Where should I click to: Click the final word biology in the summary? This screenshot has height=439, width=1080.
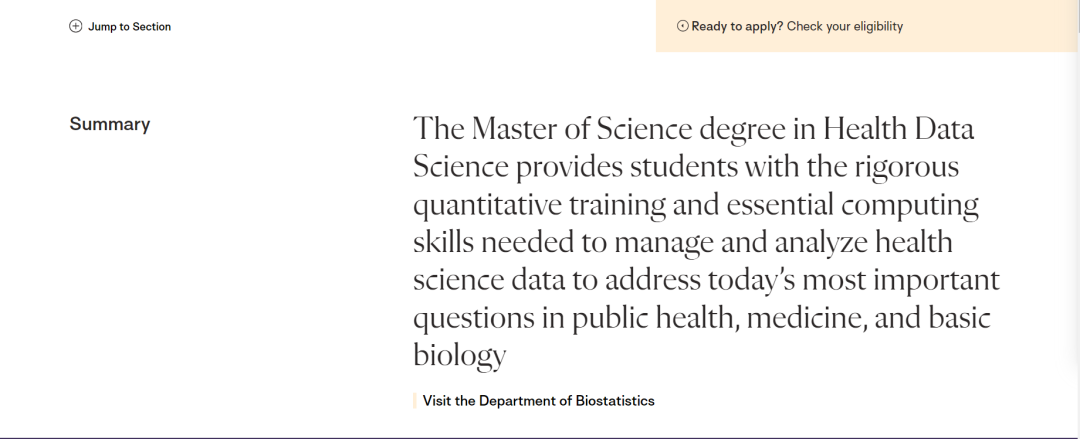(459, 356)
